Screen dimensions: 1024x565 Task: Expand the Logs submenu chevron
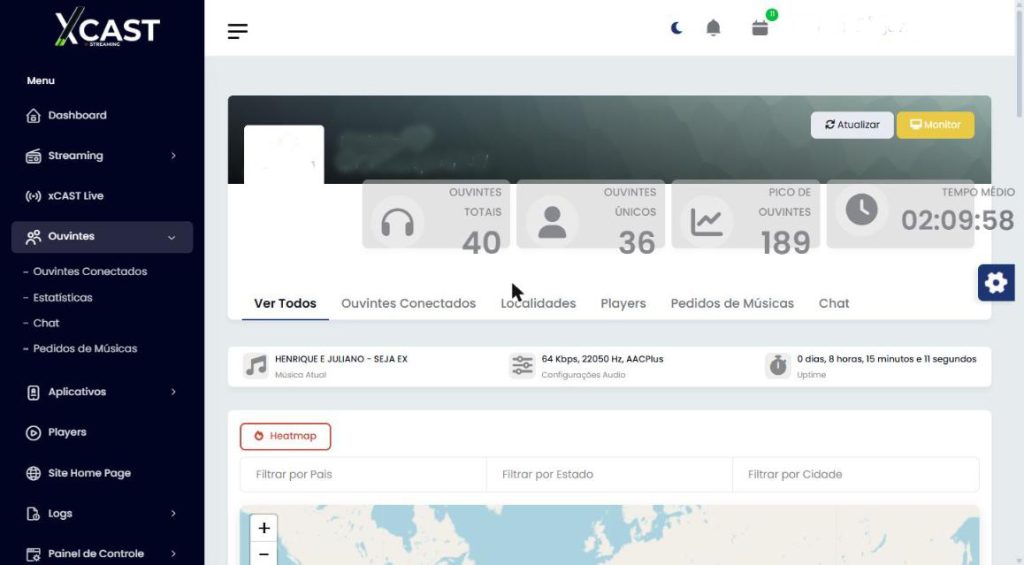173,513
